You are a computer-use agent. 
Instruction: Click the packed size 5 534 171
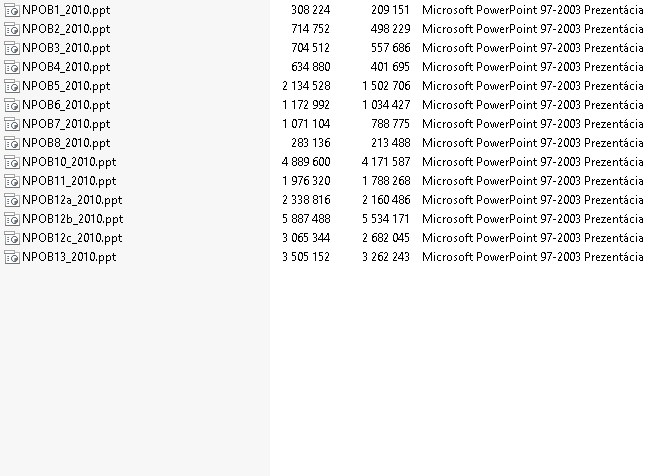(386, 219)
